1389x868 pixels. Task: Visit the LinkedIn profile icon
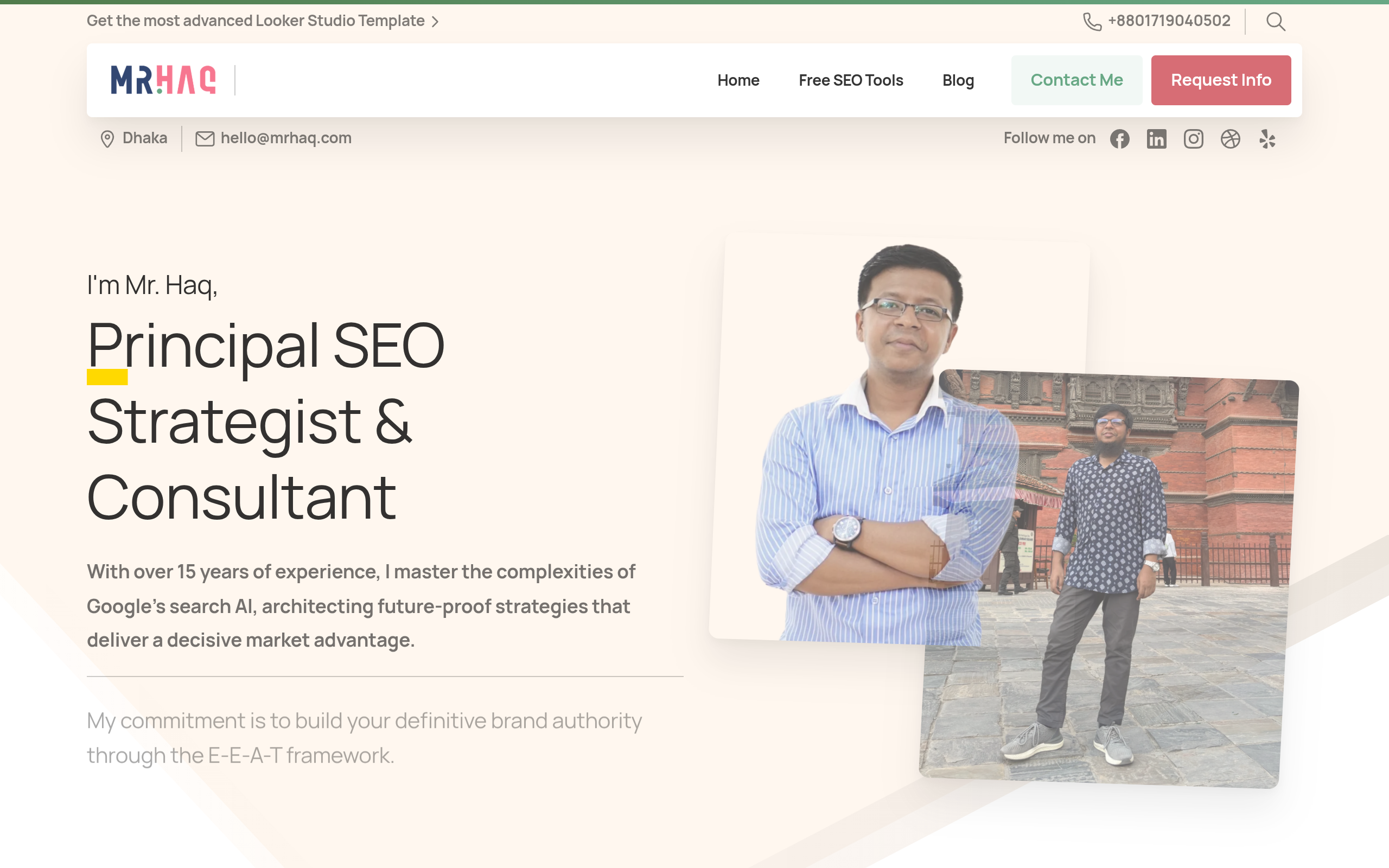1157,139
